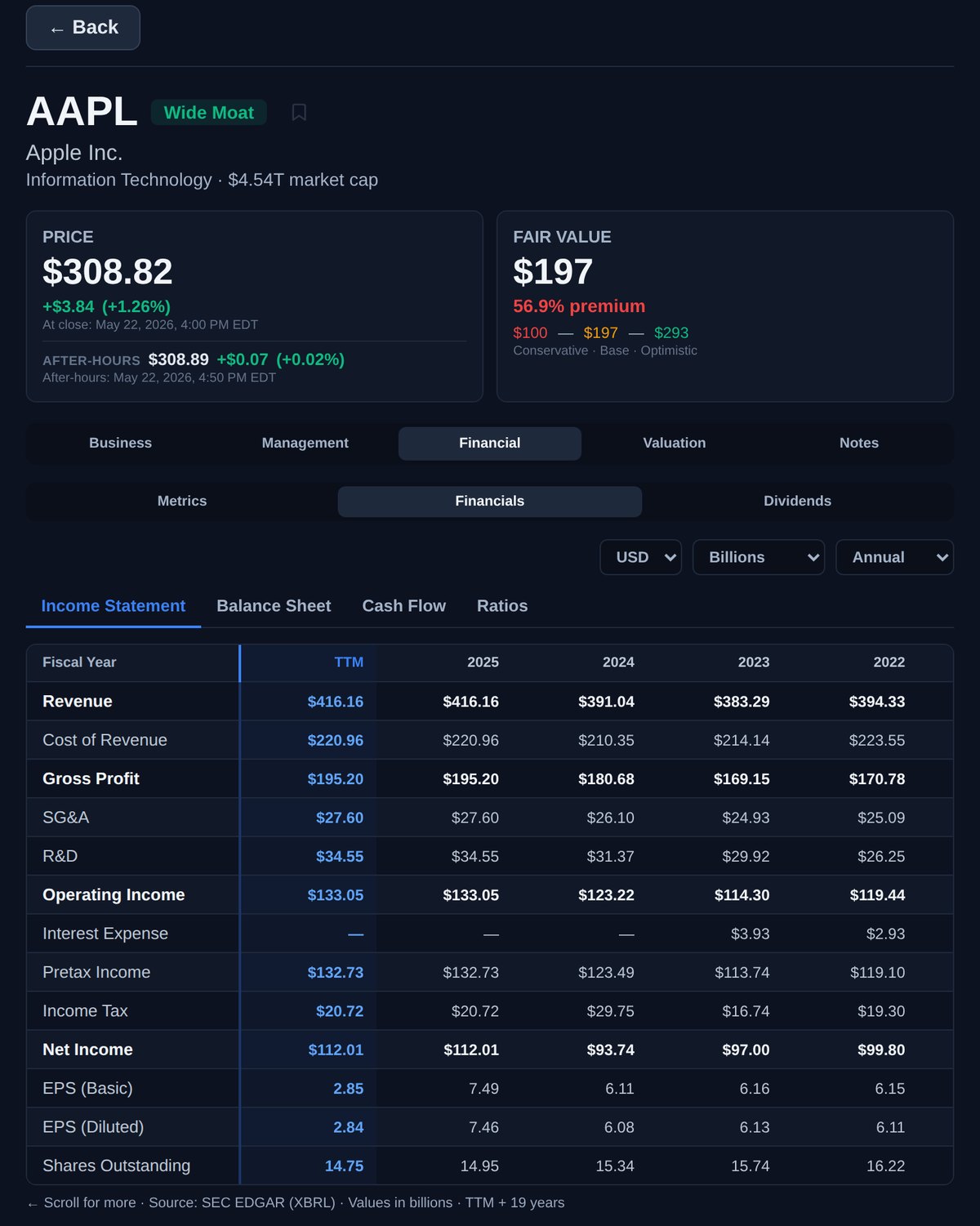Click 2022 net income $99.80
The image size is (980, 1226).
pos(881,1050)
